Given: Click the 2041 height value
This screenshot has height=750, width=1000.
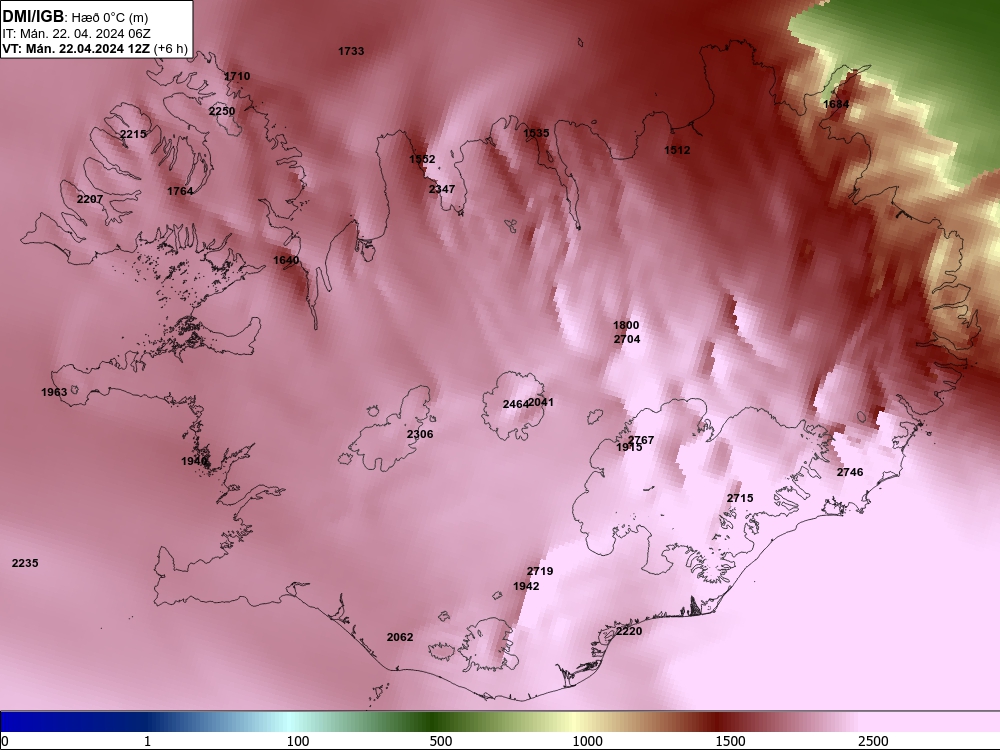Looking at the screenshot, I should (542, 402).
